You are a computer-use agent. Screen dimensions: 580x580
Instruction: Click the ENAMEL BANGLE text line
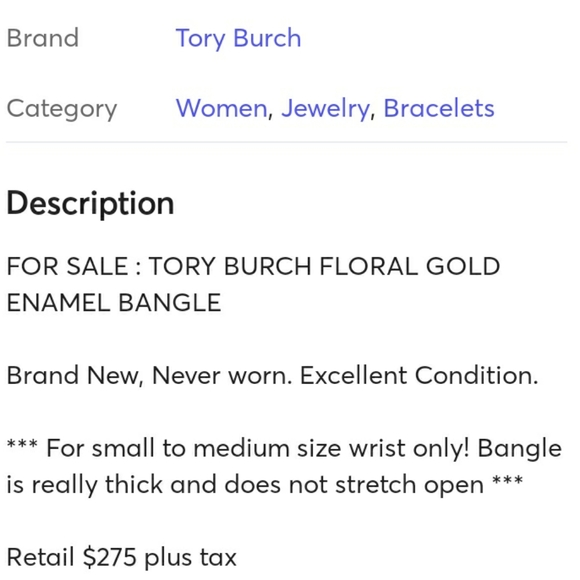[x=114, y=303]
